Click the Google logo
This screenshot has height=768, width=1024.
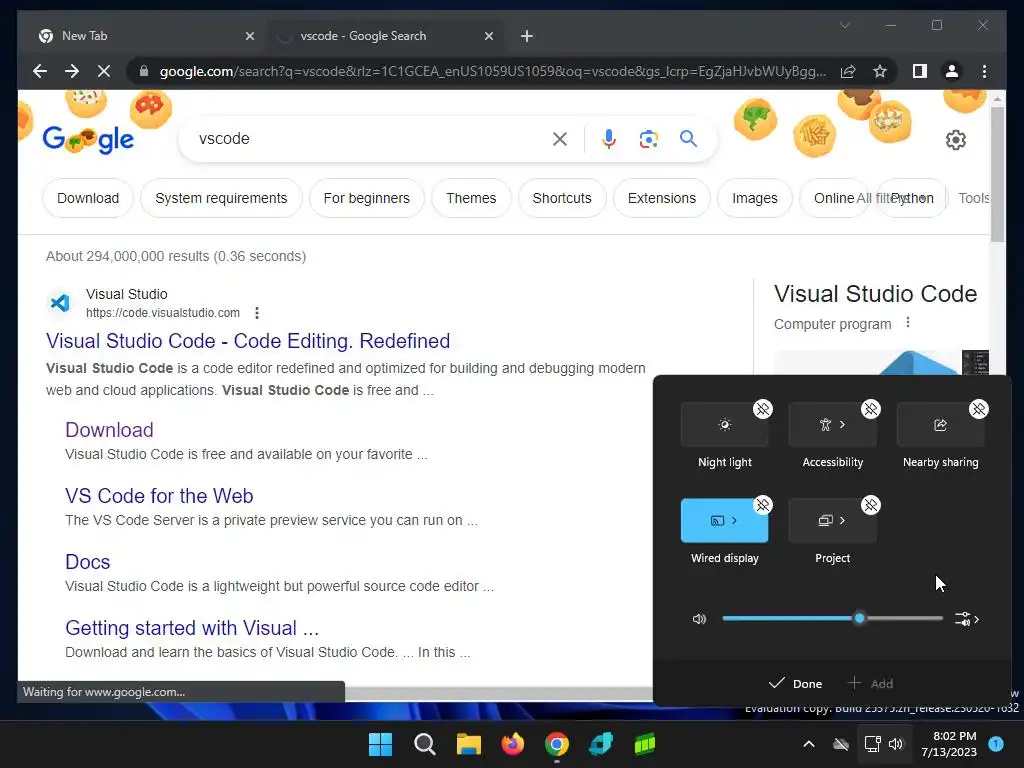tap(88, 139)
